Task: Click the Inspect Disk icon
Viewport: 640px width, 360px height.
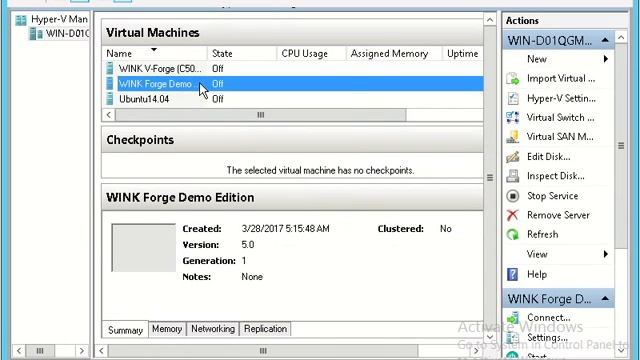Action: [x=513, y=176]
